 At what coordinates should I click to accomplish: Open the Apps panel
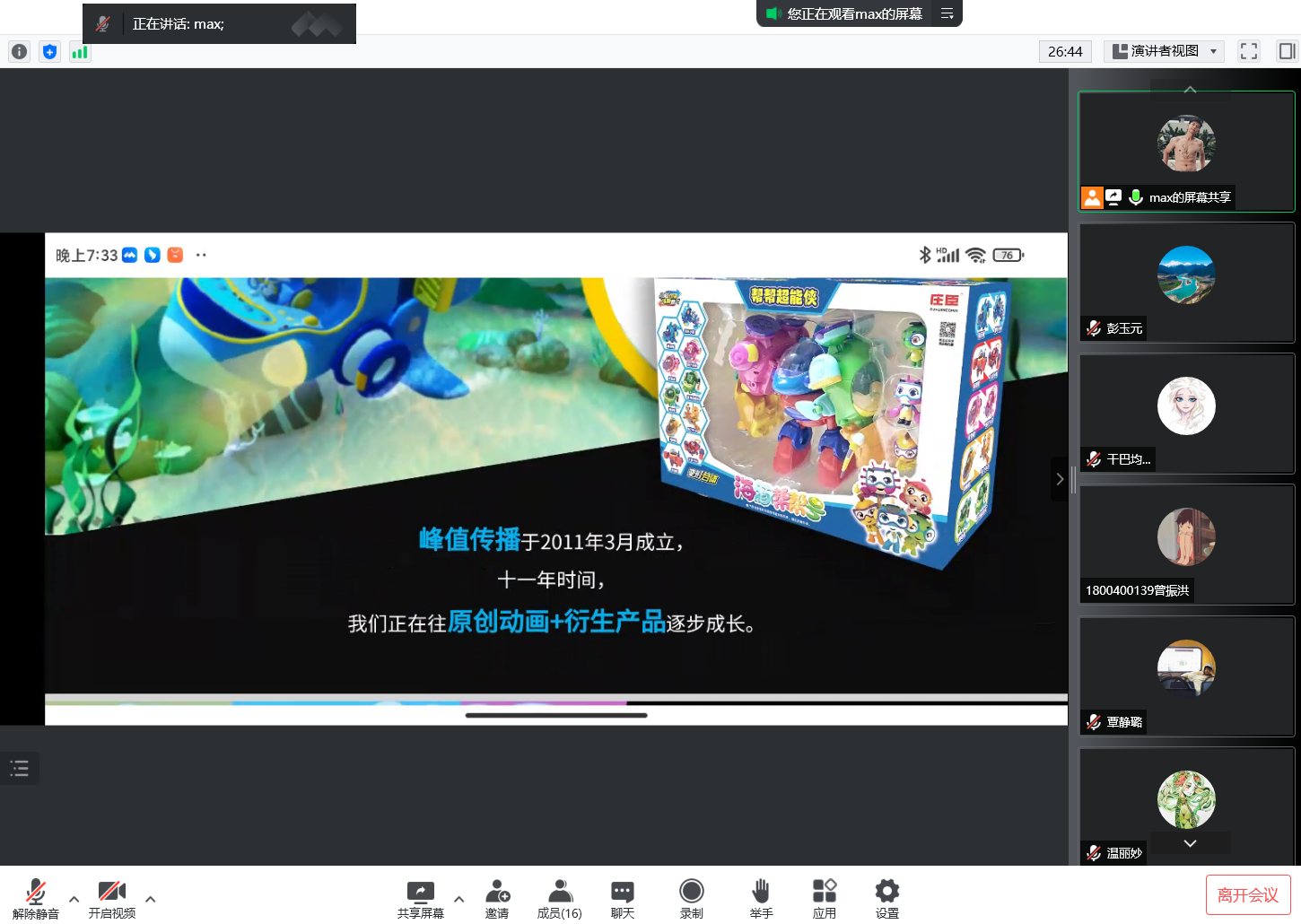824,898
